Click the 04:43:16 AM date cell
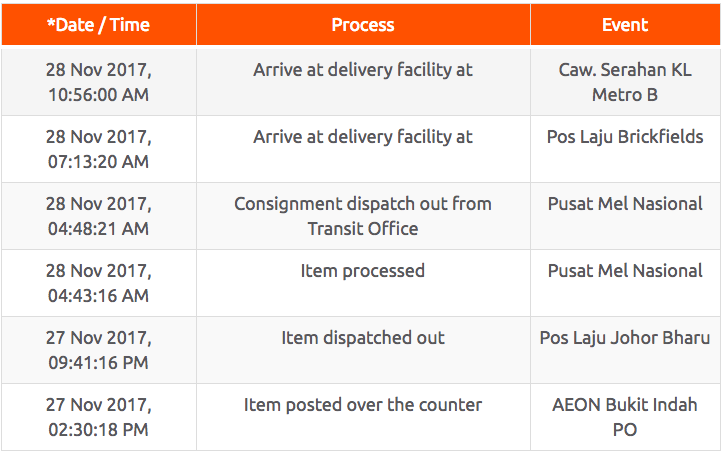The image size is (724, 454). (x=99, y=283)
